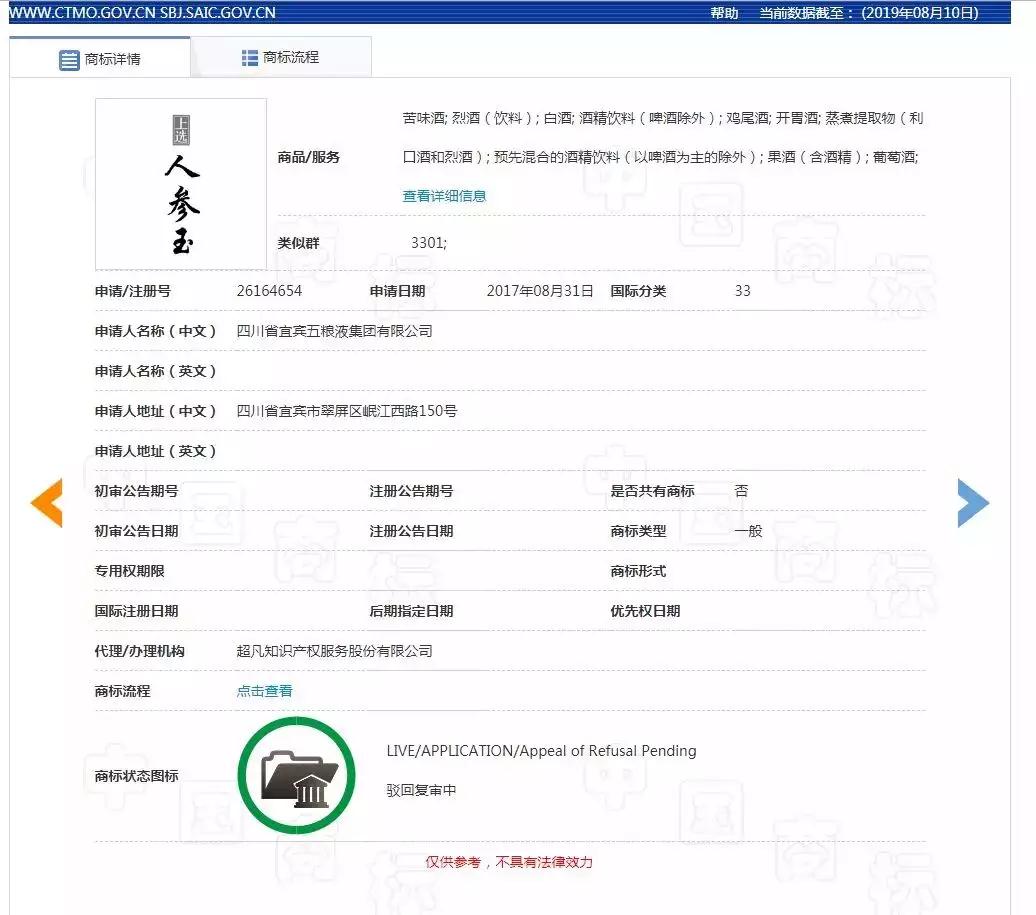Click the 帮助 help link
The width and height of the screenshot is (1036, 915).
tap(724, 13)
